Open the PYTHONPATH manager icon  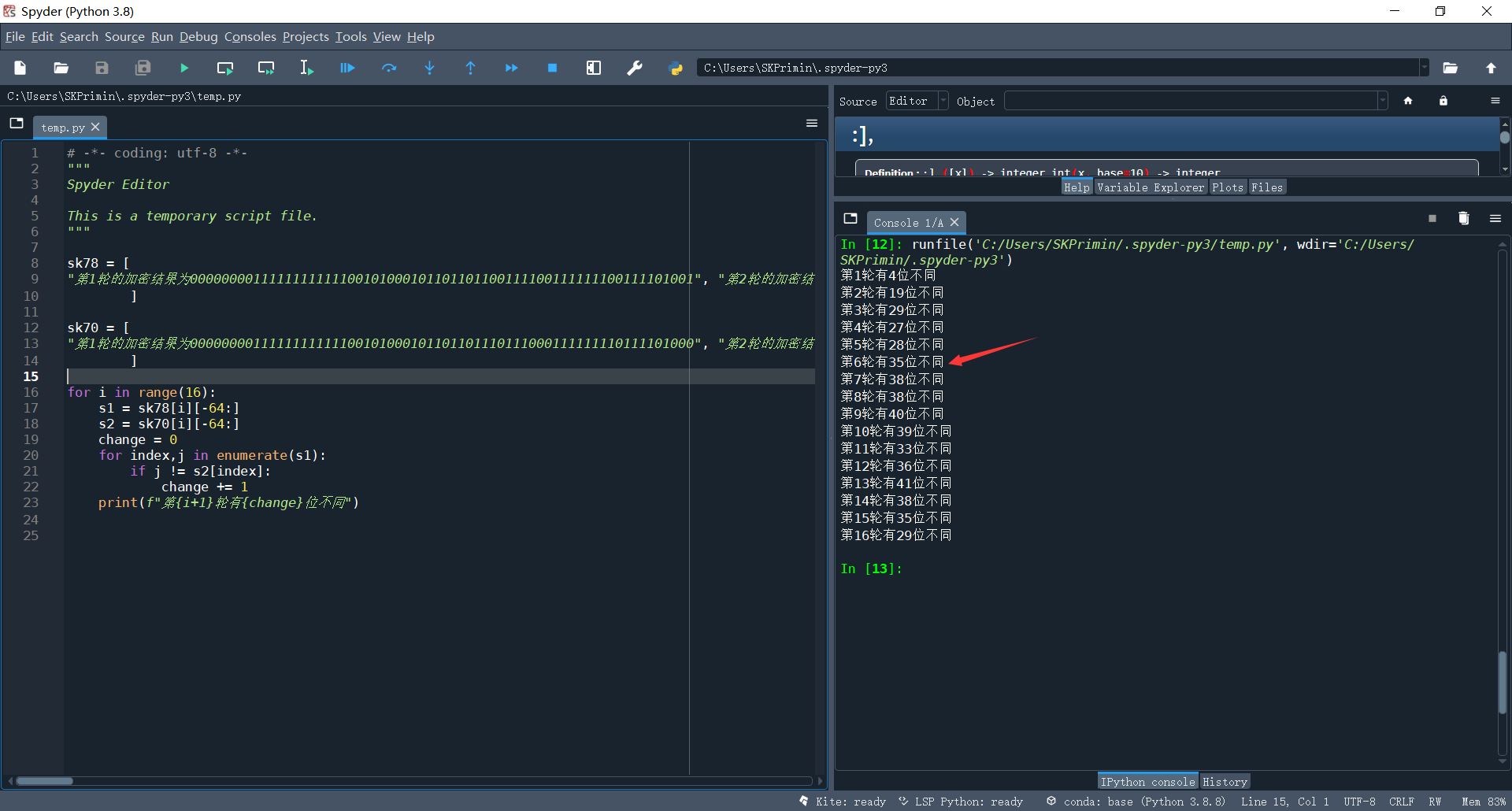pos(676,68)
